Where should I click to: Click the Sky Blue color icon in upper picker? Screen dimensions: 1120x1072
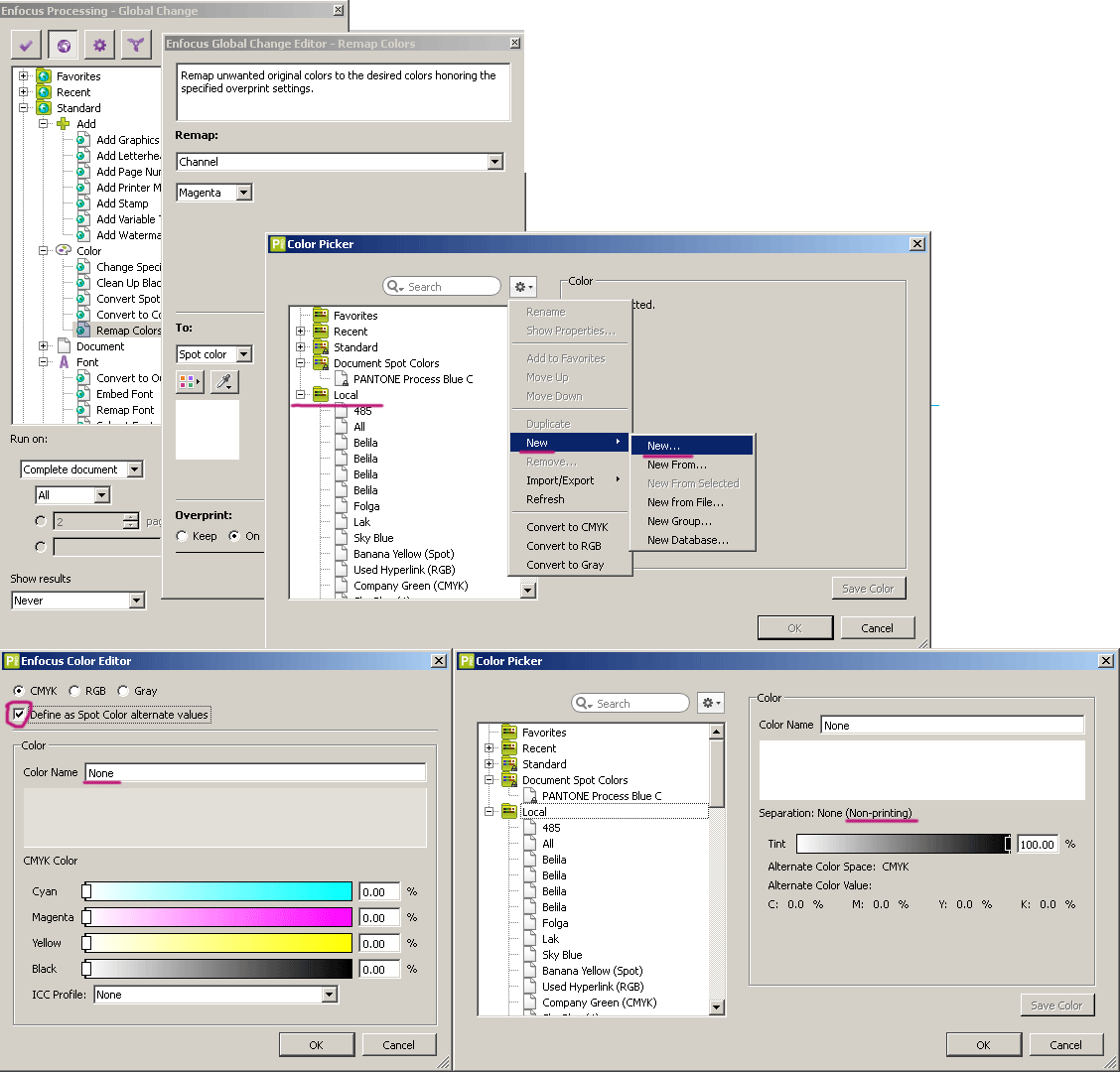coord(342,538)
